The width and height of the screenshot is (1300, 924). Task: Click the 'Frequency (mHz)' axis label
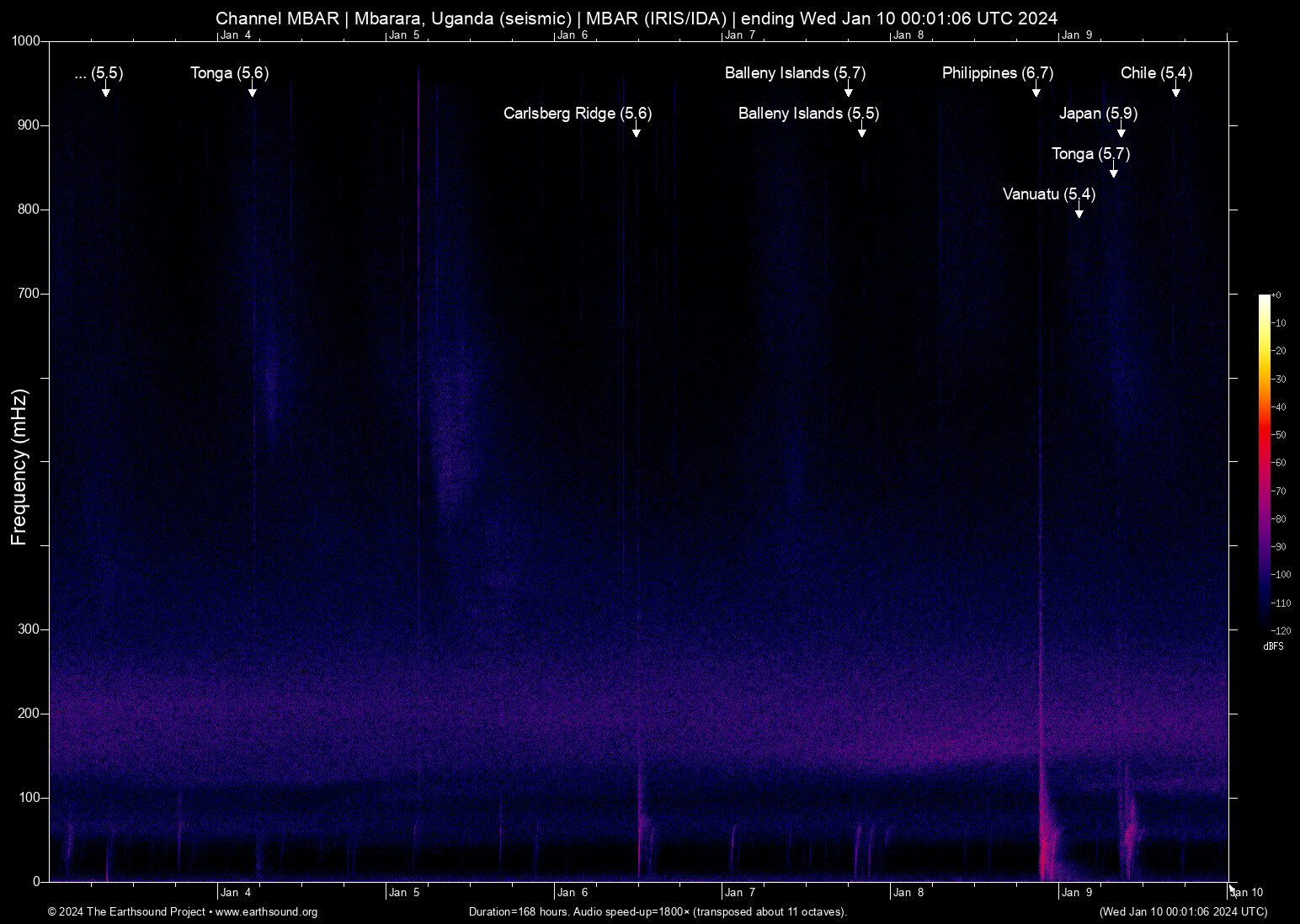click(19, 467)
